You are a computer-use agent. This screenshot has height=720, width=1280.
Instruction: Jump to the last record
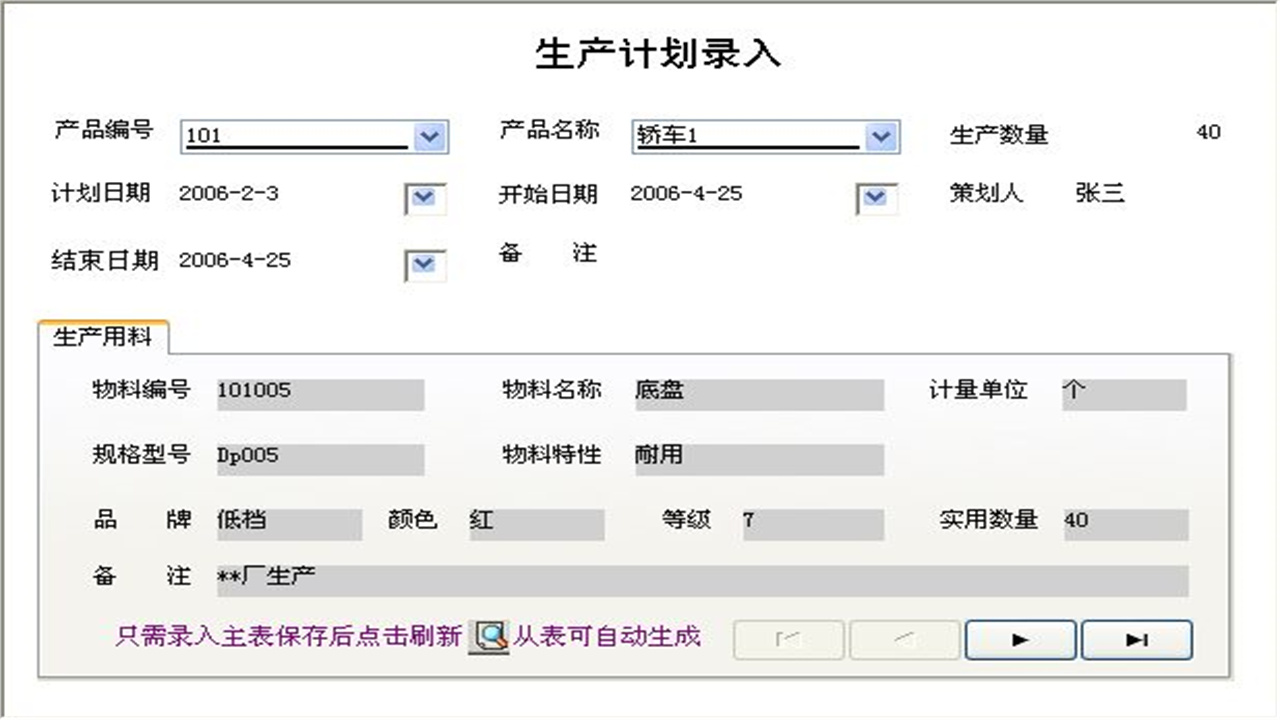[x=1137, y=640]
